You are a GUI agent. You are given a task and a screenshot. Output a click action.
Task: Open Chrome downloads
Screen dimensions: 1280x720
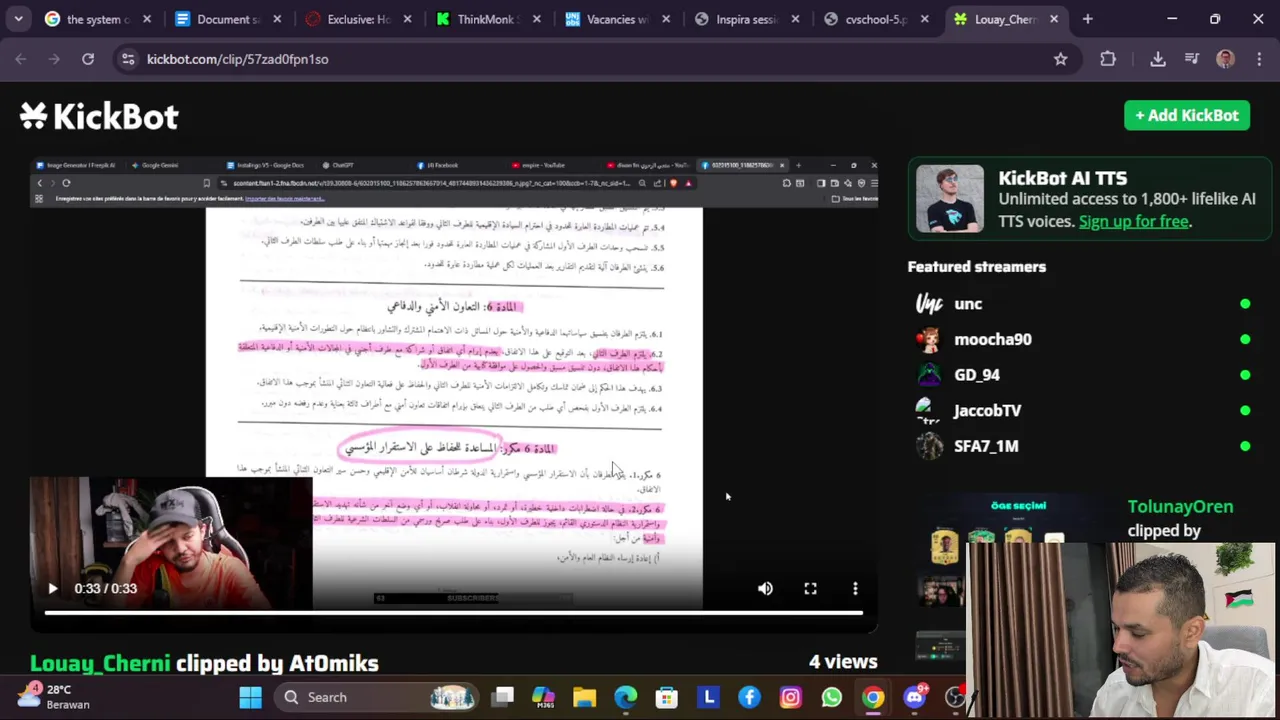pyautogui.click(x=1158, y=59)
